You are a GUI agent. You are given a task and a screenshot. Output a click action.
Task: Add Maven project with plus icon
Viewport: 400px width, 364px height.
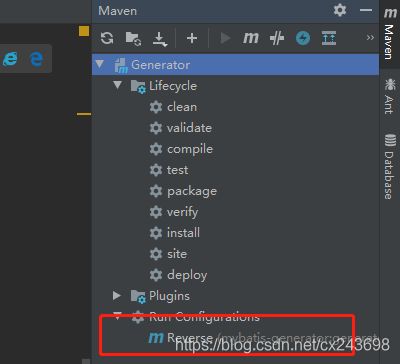coord(192,38)
